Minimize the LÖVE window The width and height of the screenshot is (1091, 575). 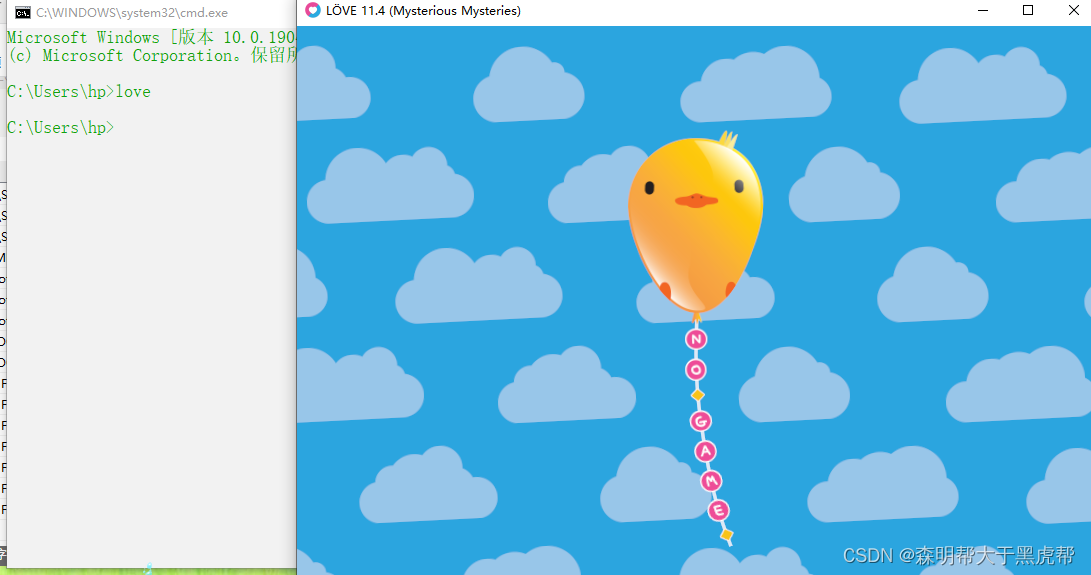(x=983, y=10)
